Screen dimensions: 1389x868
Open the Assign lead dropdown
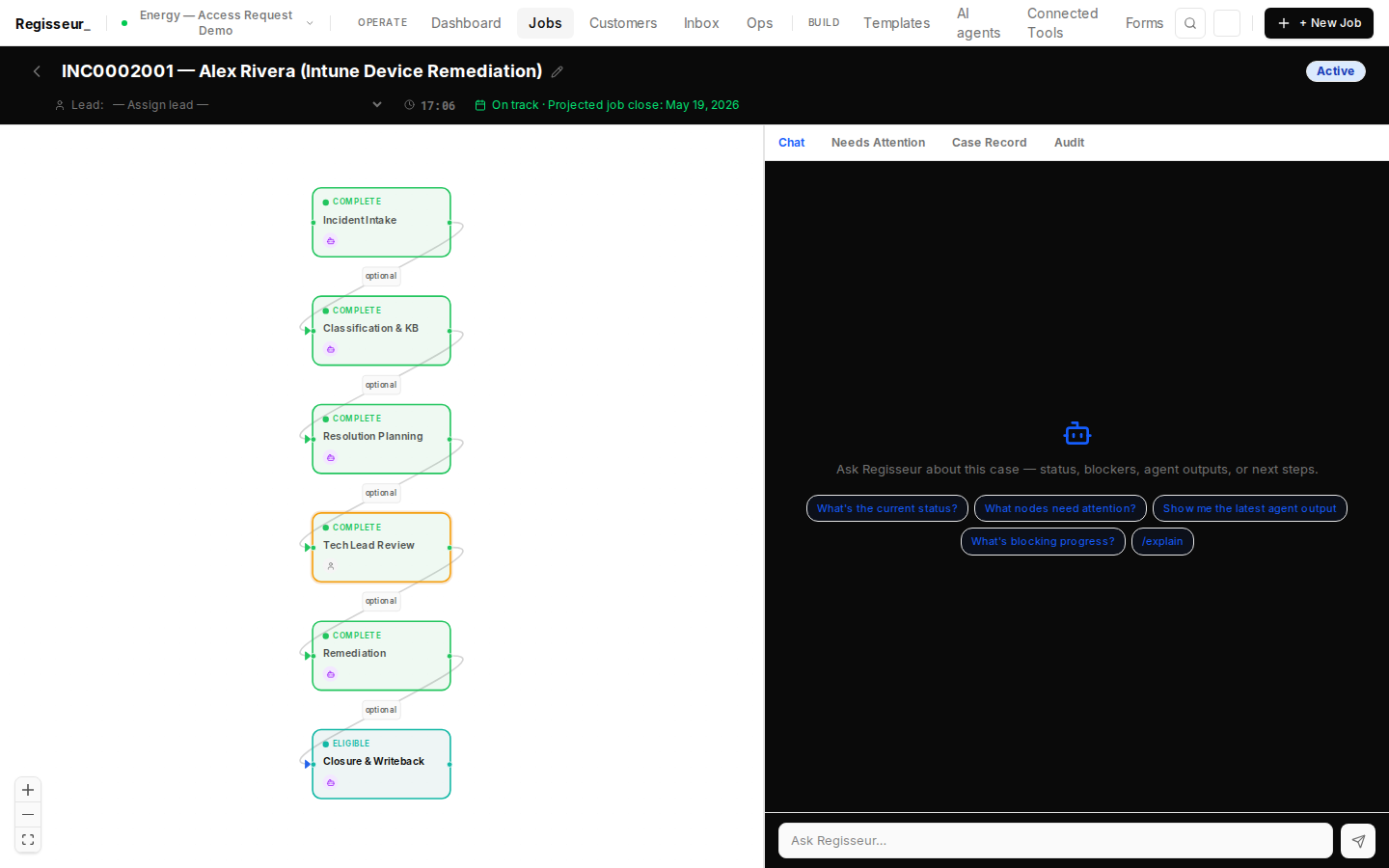pyautogui.click(x=247, y=105)
